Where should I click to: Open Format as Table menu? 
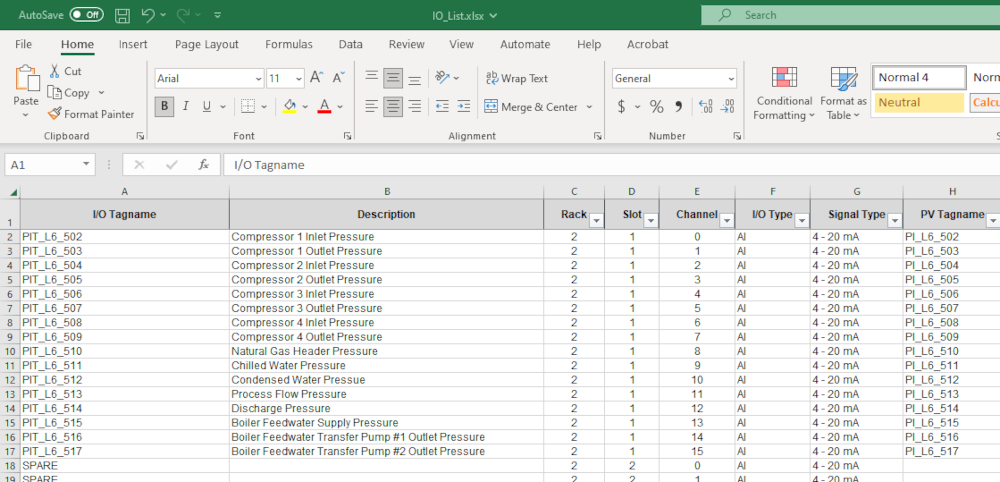[x=843, y=94]
